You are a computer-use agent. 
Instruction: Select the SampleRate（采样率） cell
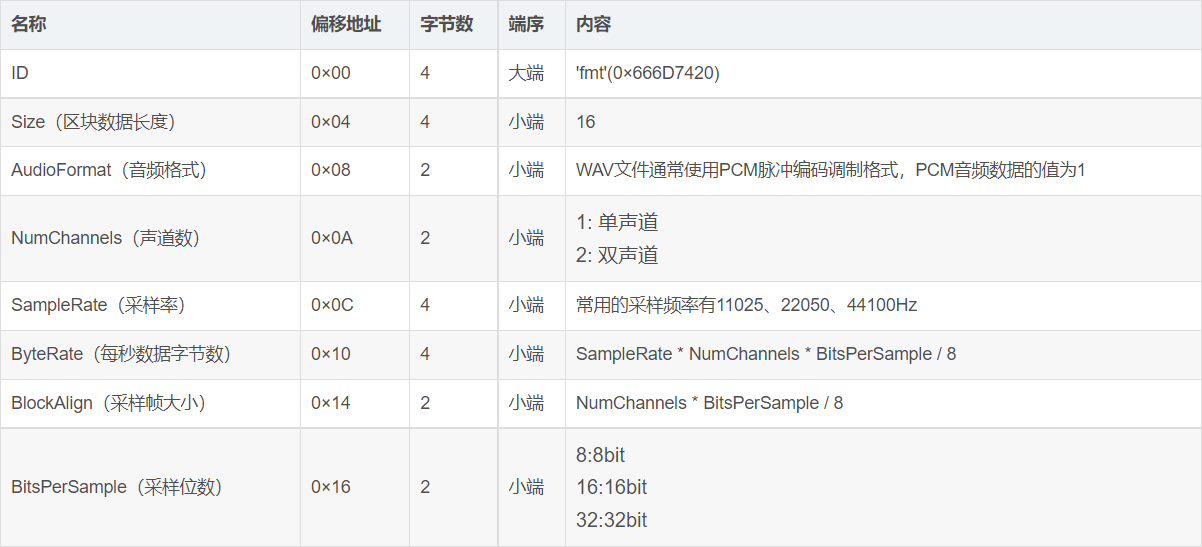[x=98, y=305]
